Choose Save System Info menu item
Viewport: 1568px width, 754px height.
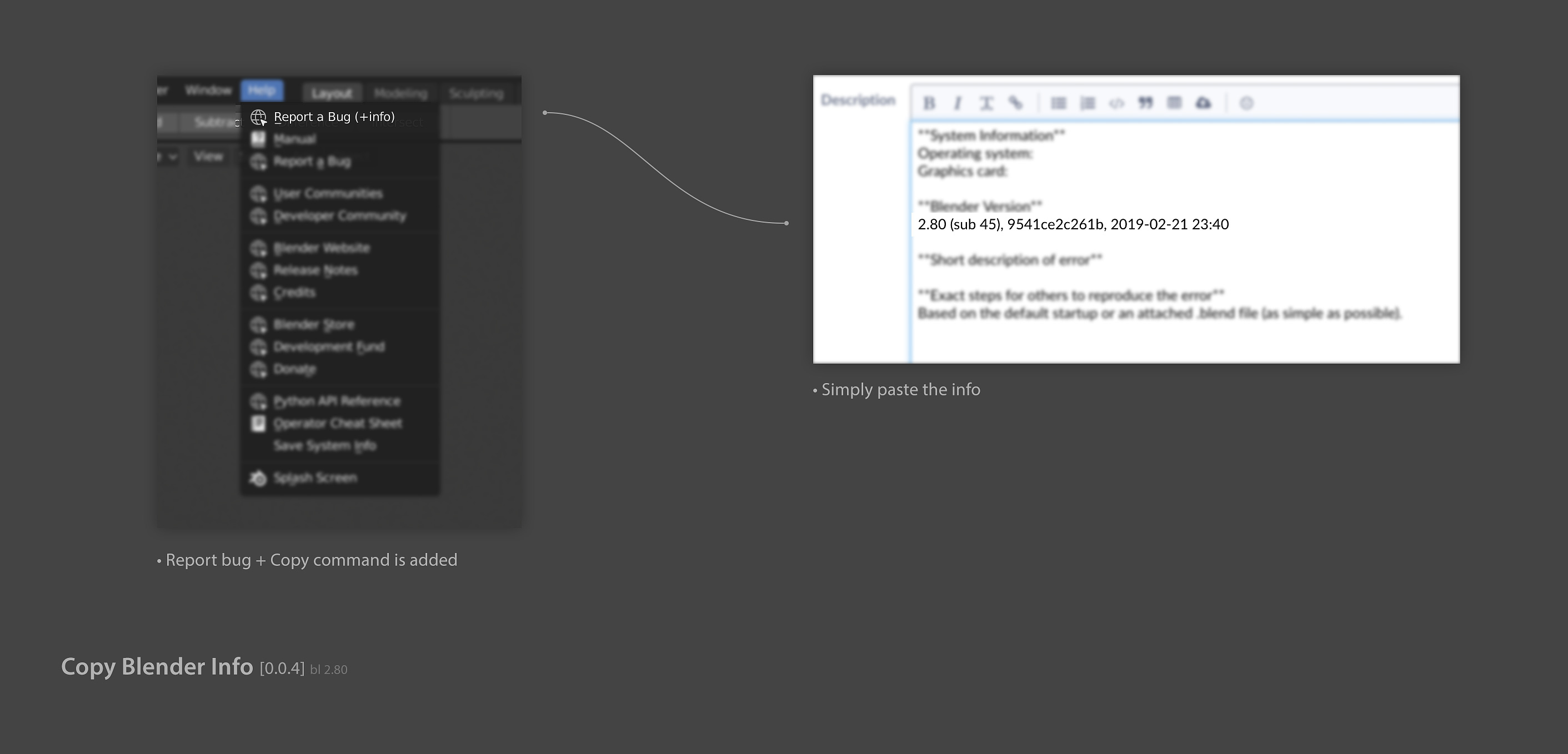[324, 445]
